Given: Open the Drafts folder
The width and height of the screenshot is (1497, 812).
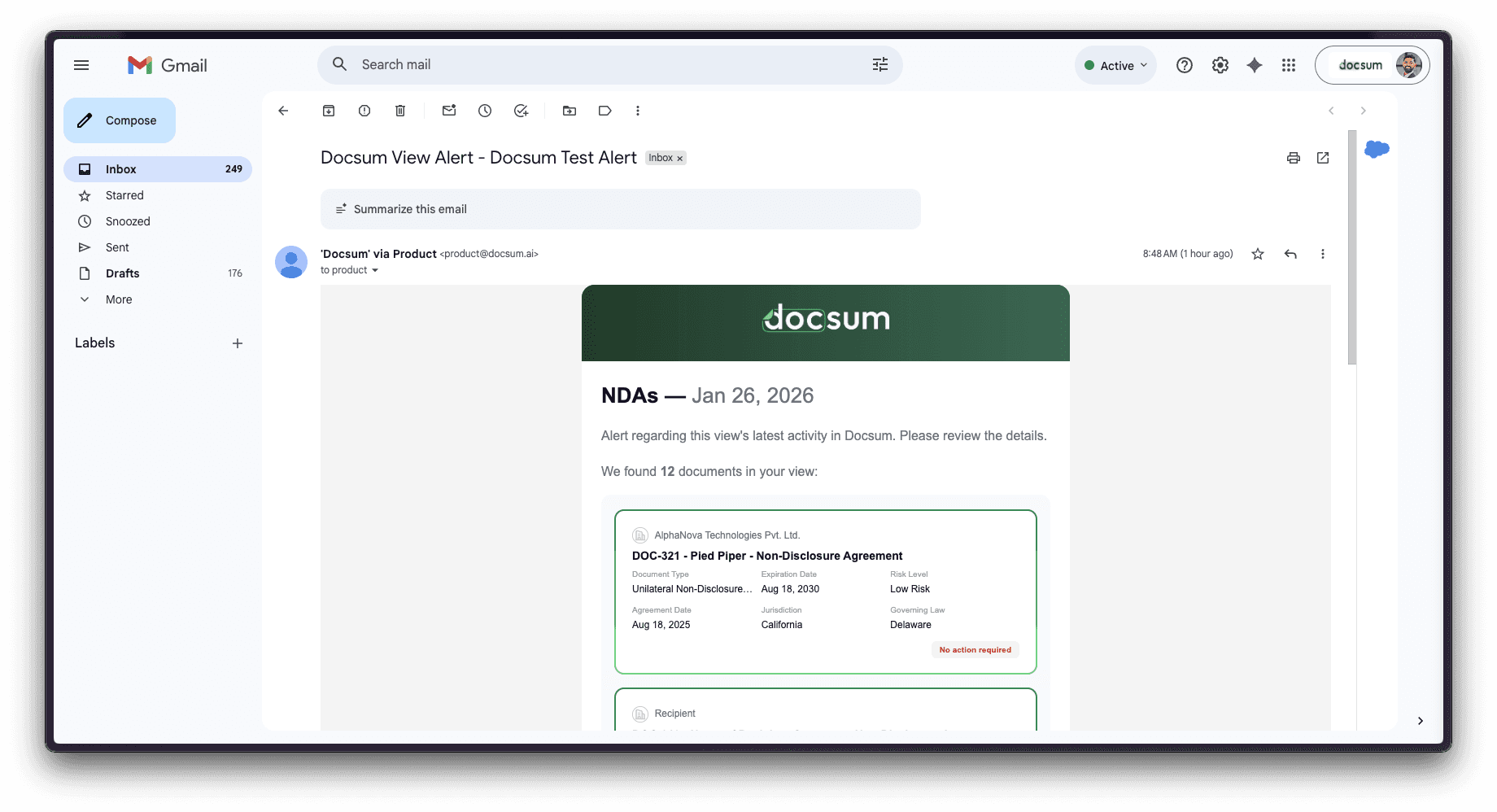Looking at the screenshot, I should [x=158, y=273].
